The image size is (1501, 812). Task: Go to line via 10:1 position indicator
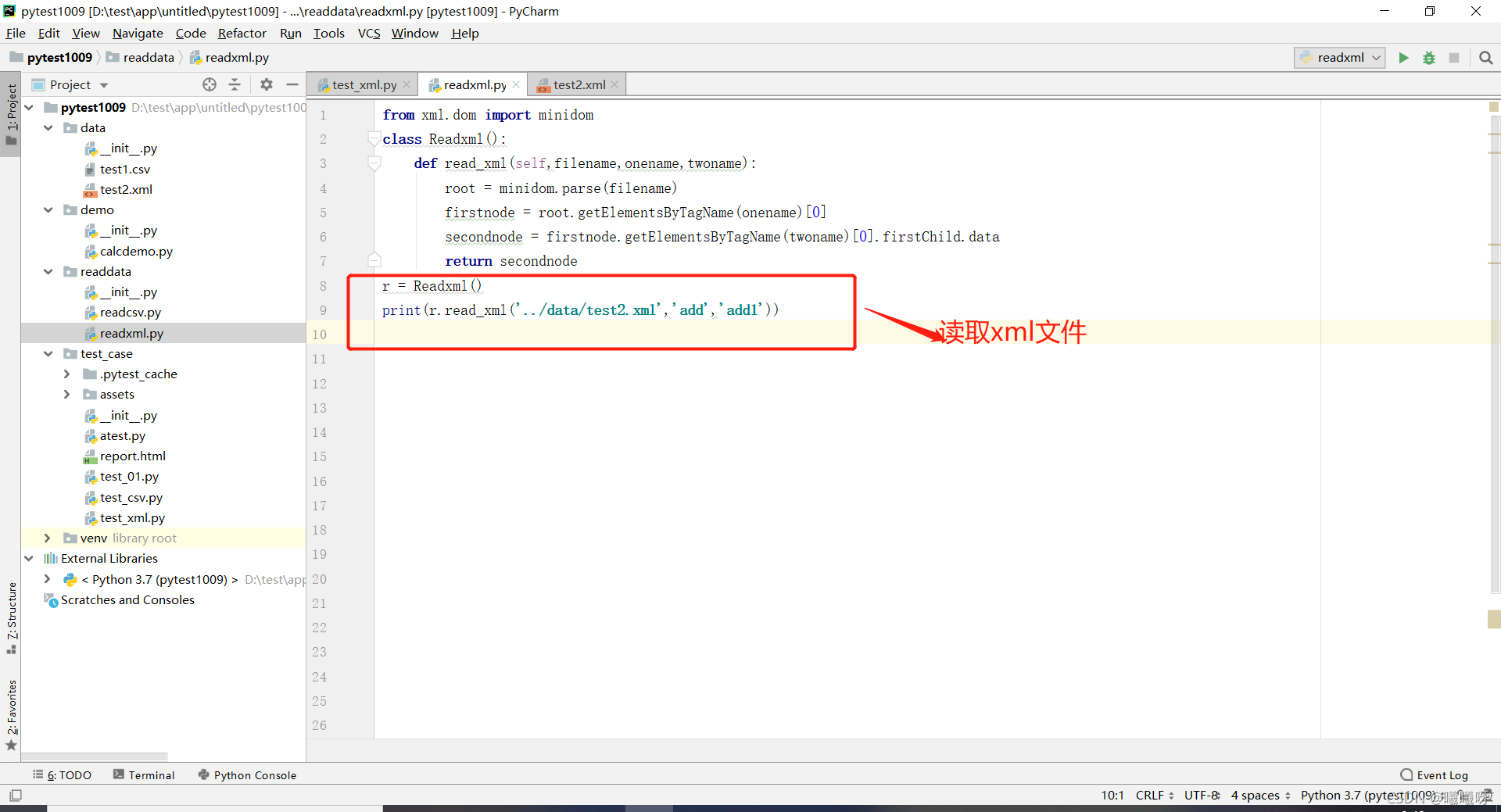click(x=1112, y=796)
